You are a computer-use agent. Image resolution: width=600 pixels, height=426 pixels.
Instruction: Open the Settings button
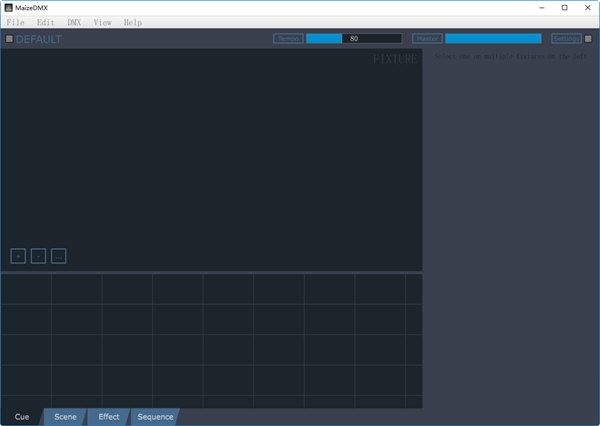point(566,39)
